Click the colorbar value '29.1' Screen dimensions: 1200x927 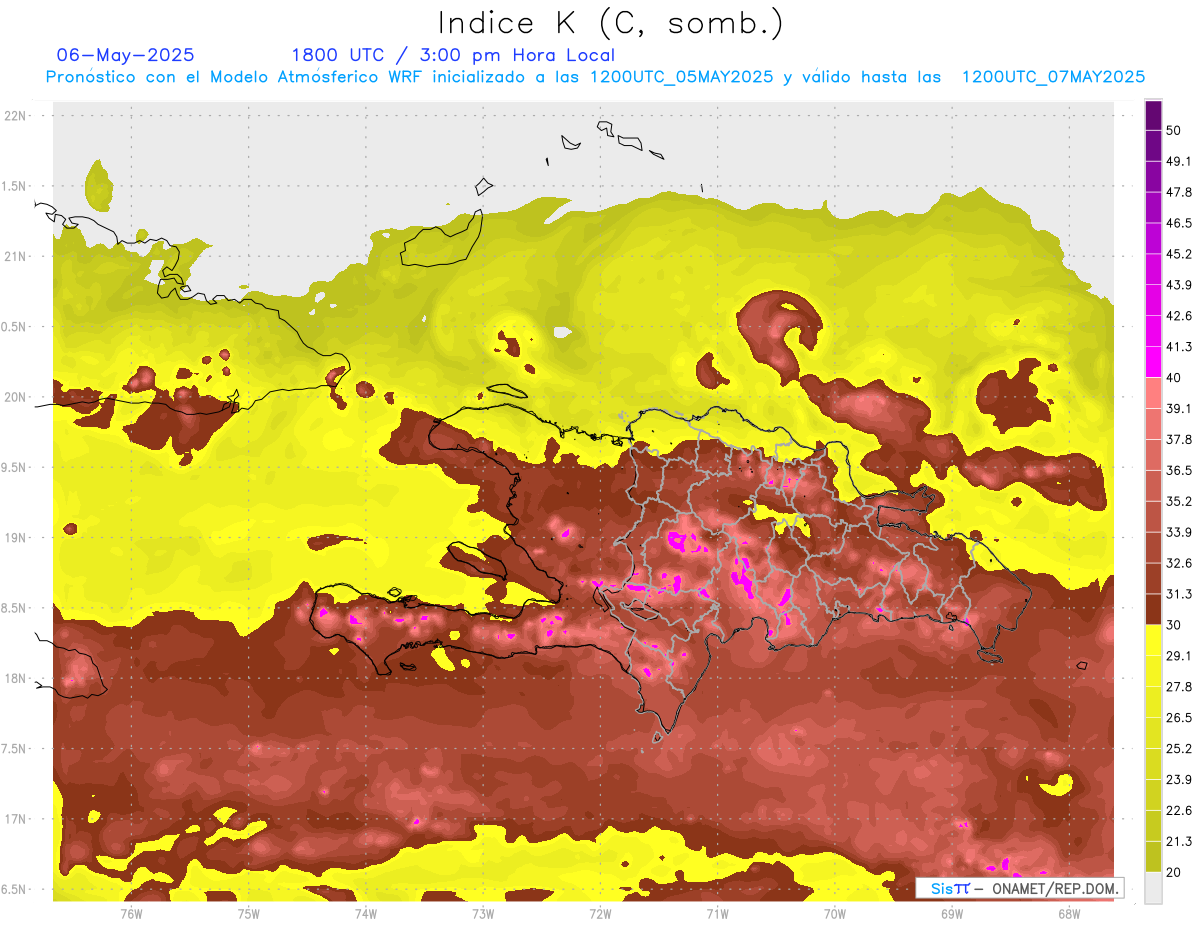coord(1178,656)
